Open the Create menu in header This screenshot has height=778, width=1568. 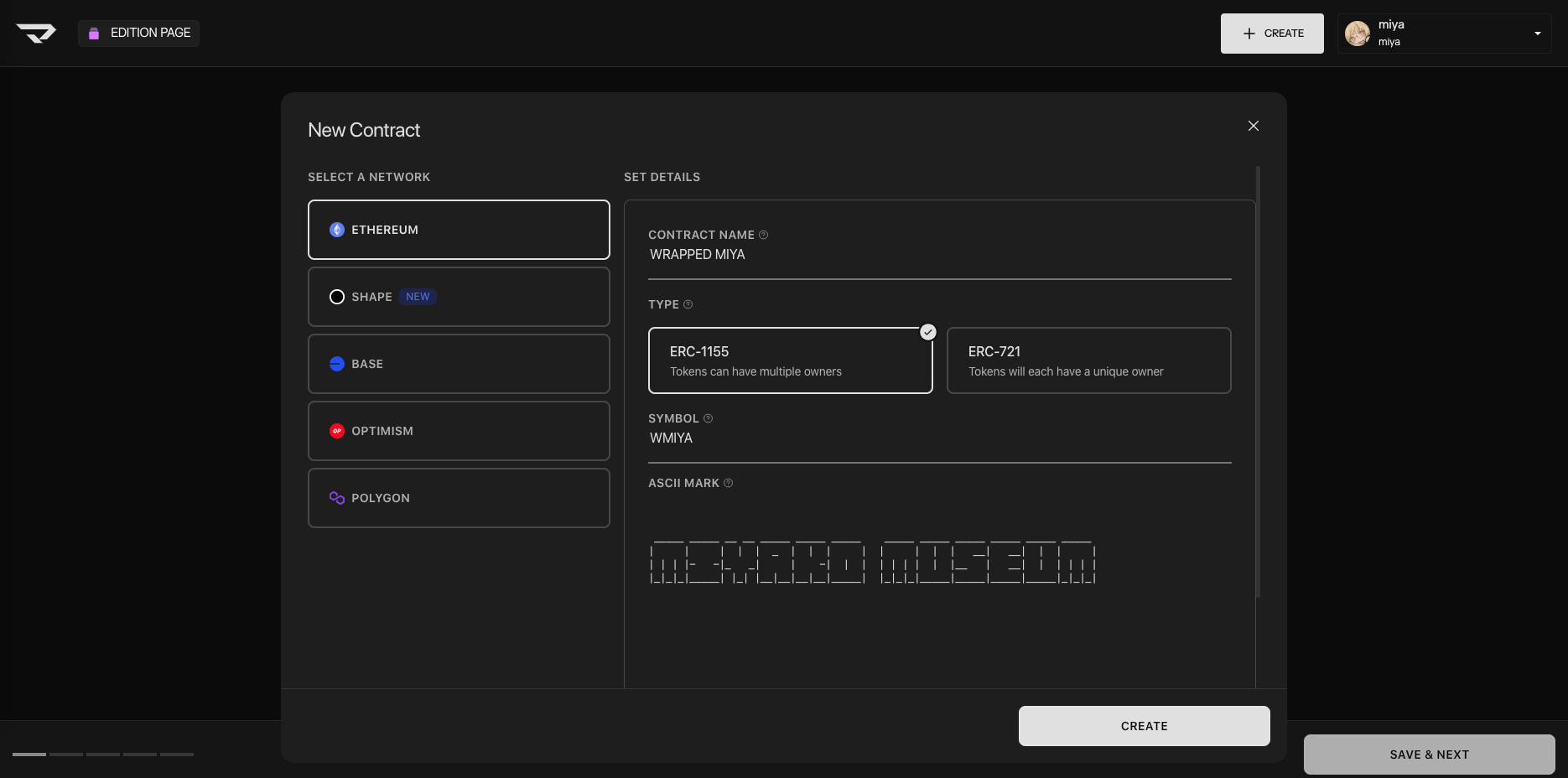pos(1272,34)
